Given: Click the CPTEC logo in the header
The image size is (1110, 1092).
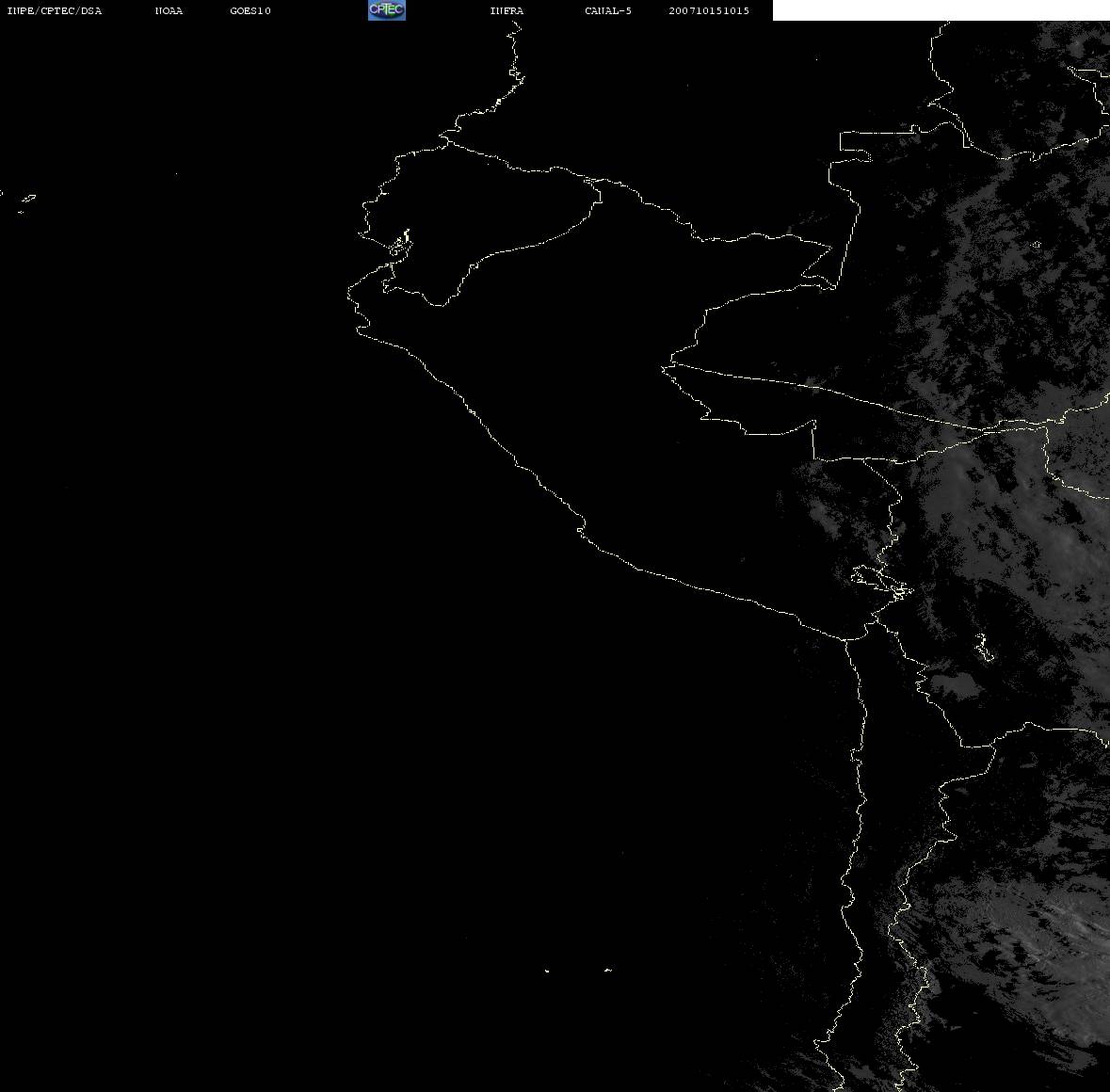Looking at the screenshot, I should pos(387,10).
